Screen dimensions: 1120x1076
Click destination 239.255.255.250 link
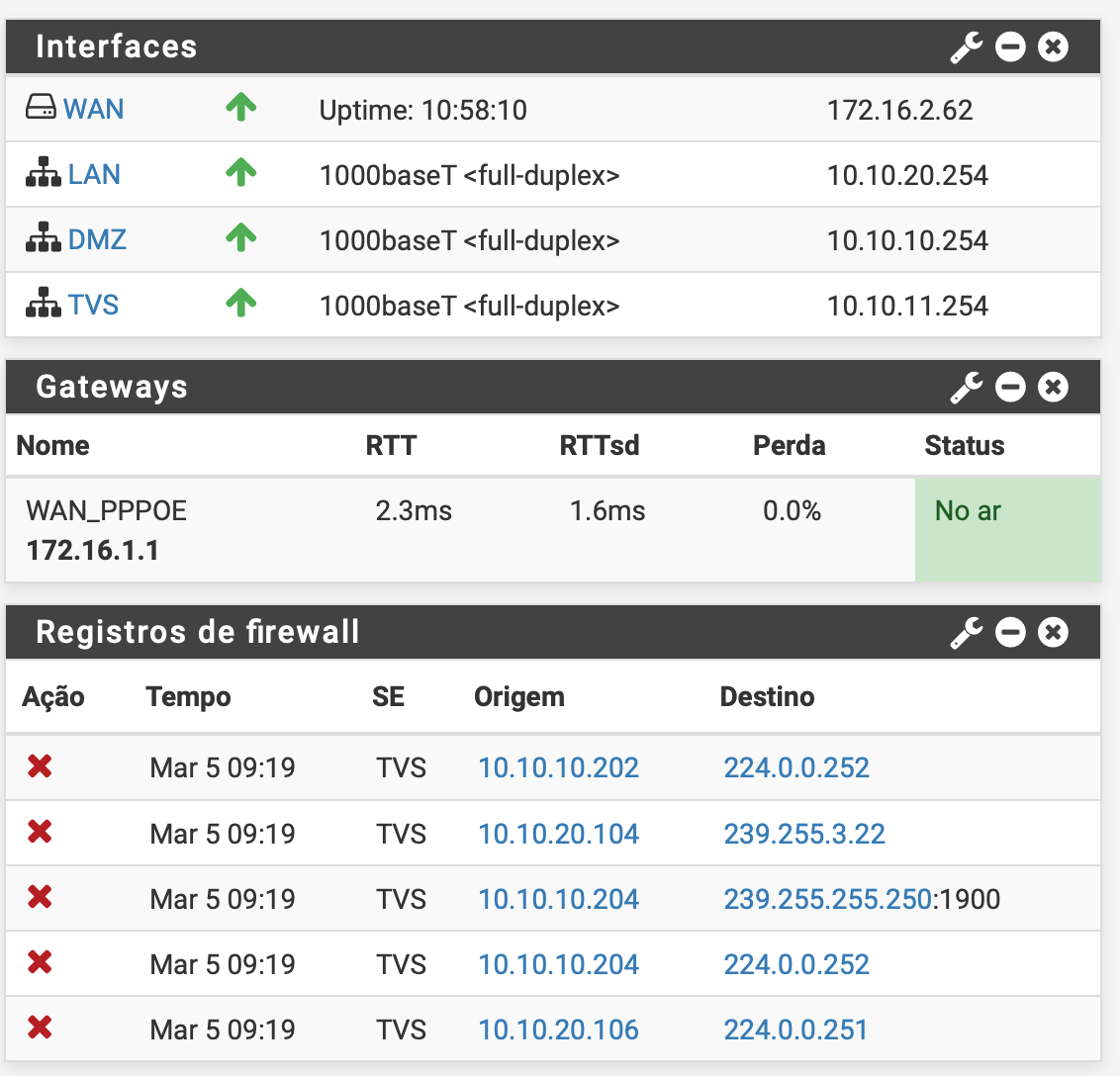[827, 899]
